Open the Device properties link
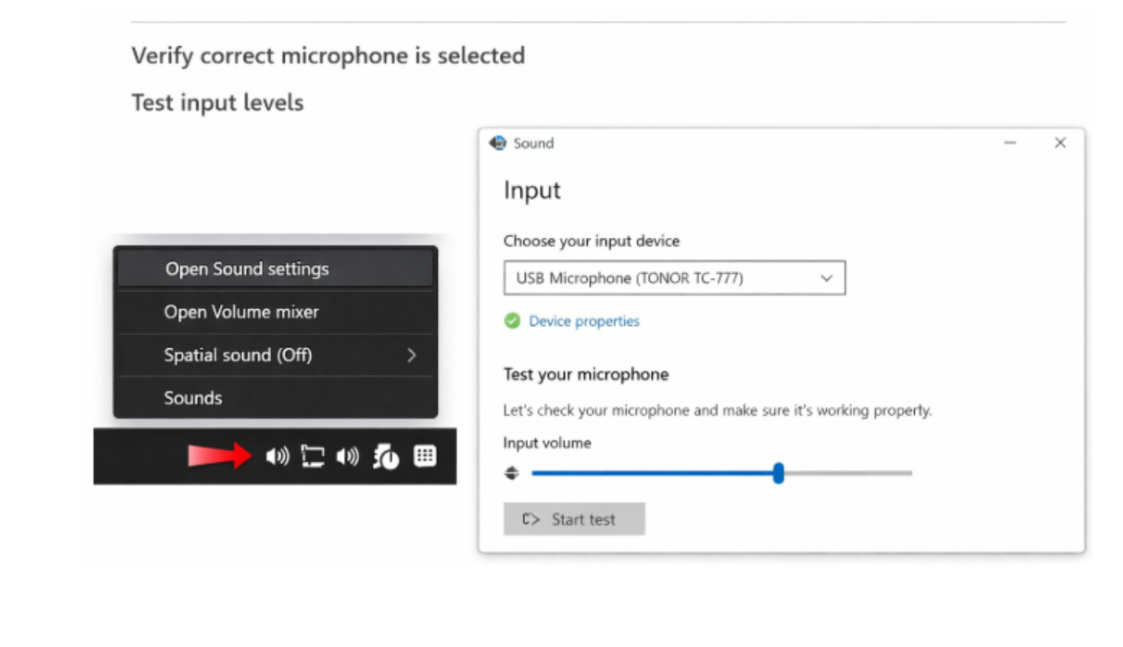1123x647 pixels. point(584,321)
